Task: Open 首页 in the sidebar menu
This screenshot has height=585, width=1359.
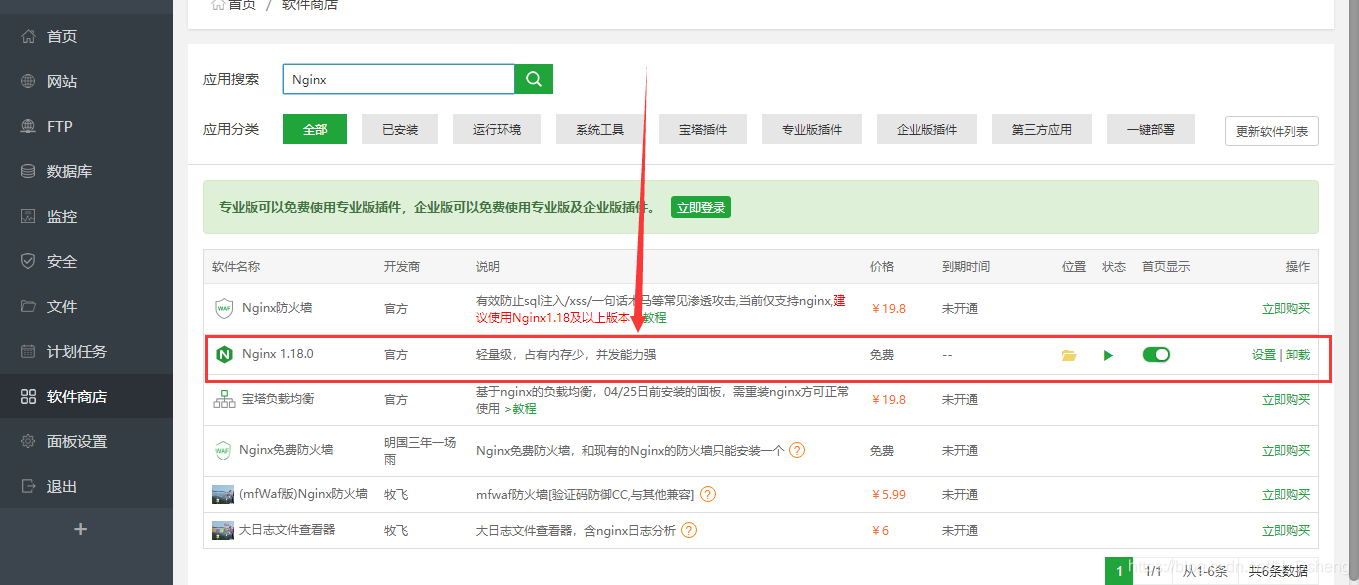Action: [x=62, y=37]
